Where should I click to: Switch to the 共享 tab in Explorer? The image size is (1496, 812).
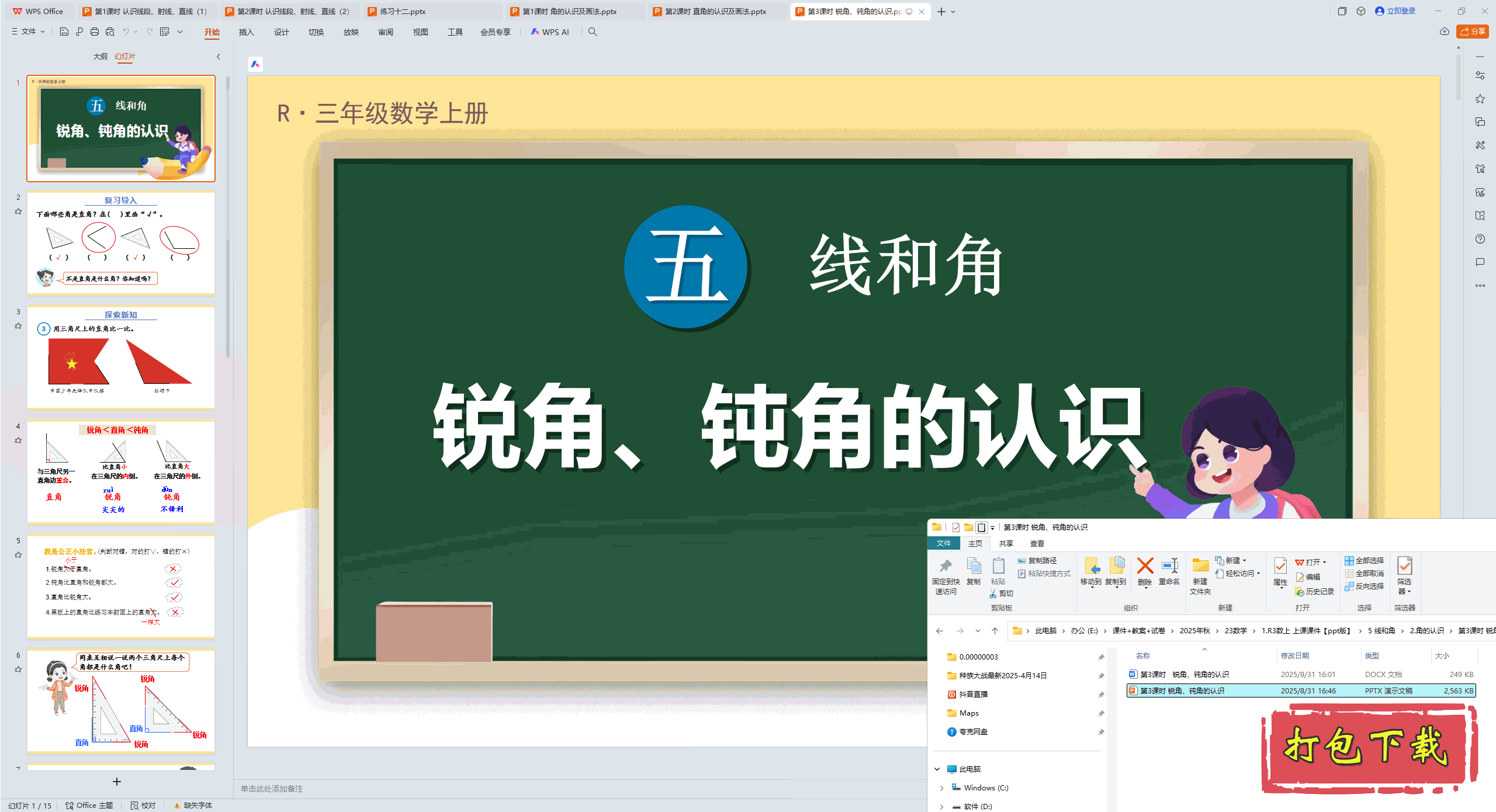point(1006,543)
